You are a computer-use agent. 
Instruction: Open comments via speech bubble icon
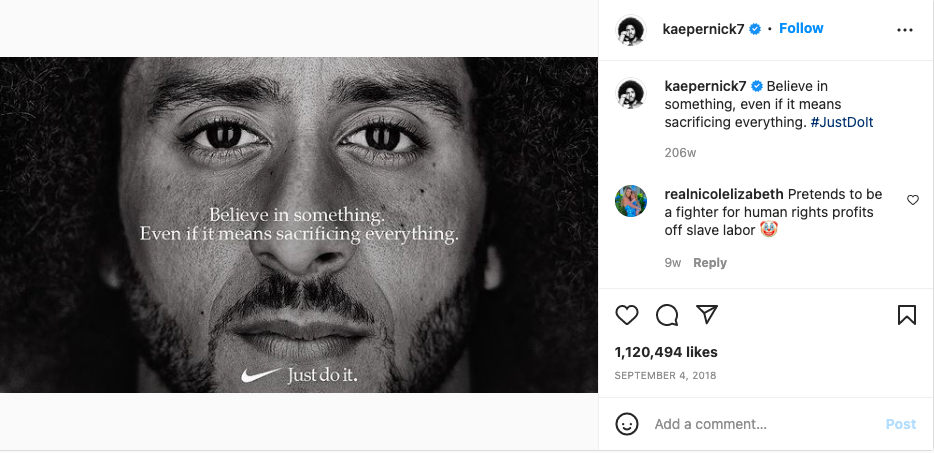(667, 315)
